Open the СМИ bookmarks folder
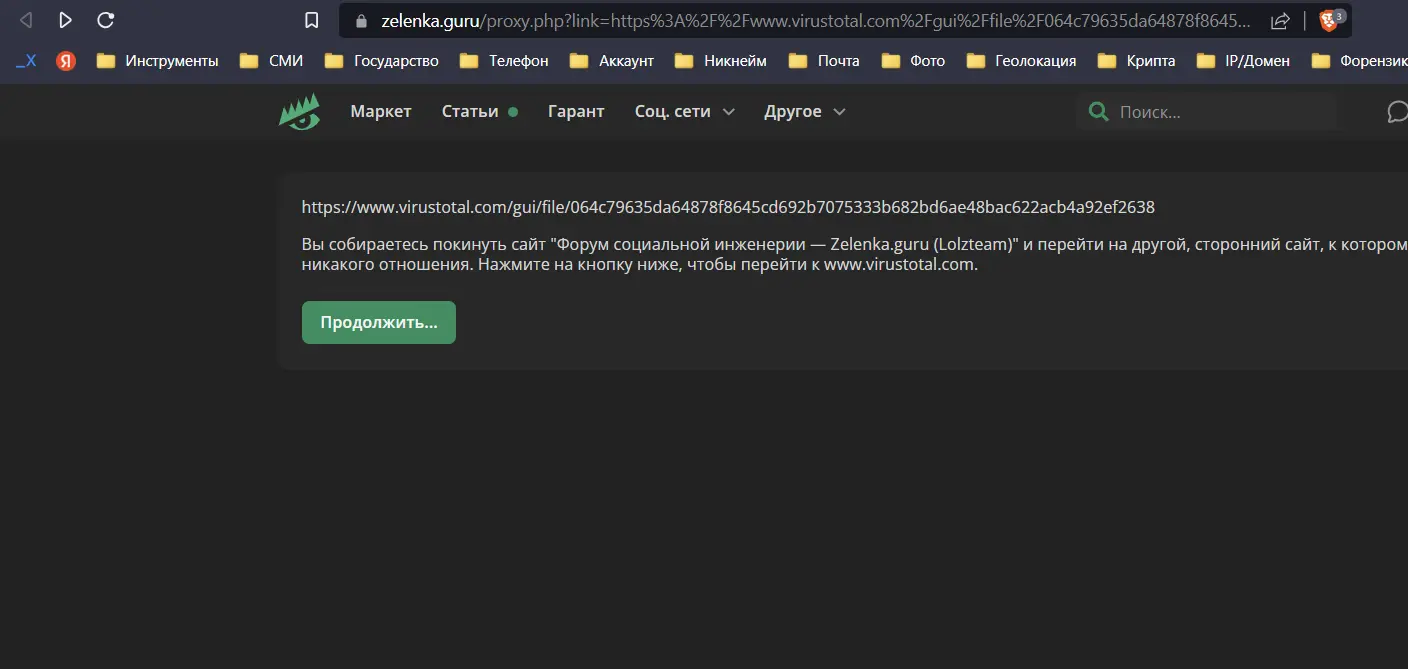 (x=271, y=61)
